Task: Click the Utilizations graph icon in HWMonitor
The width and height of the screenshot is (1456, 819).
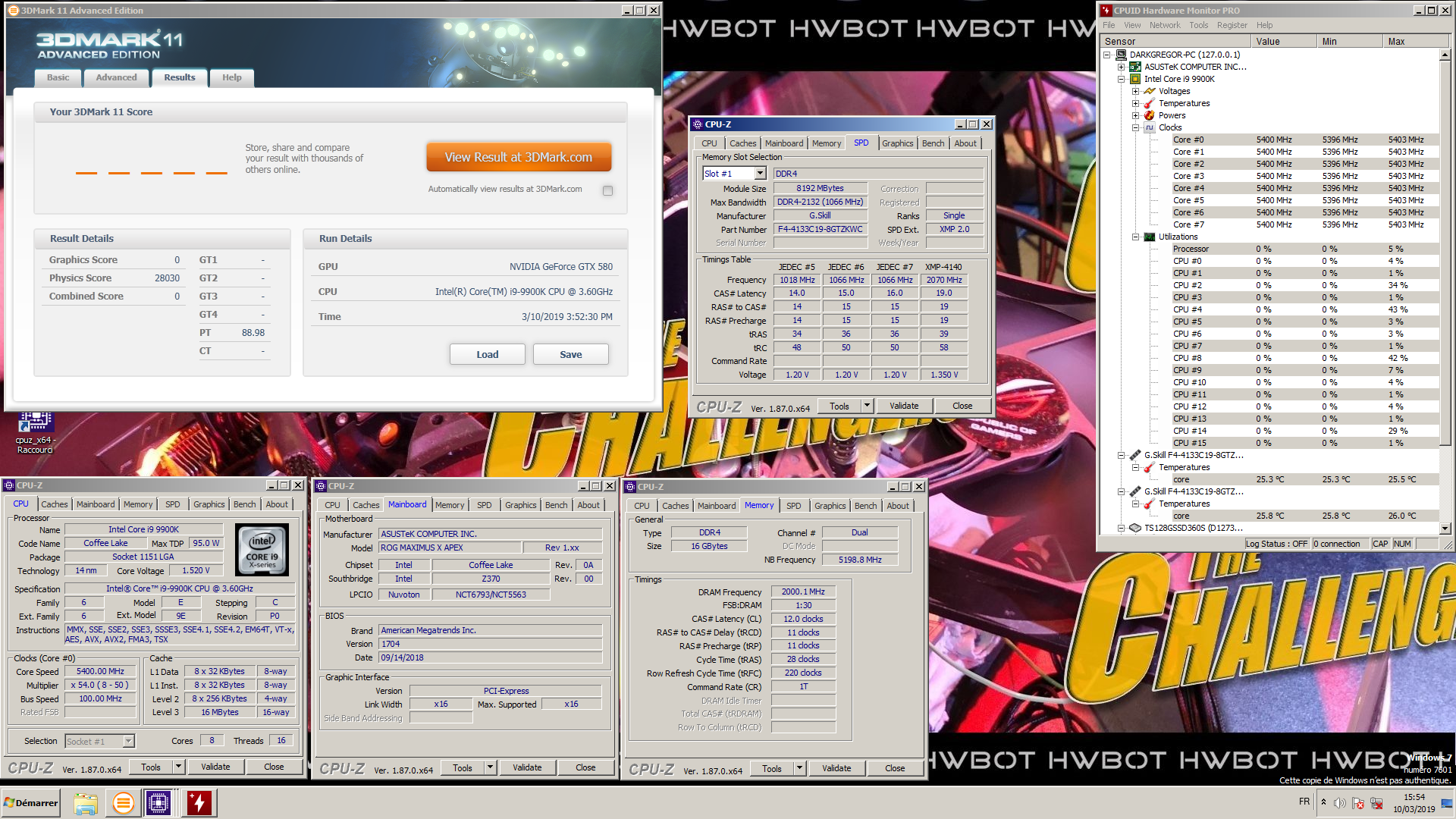Action: click(x=1150, y=237)
